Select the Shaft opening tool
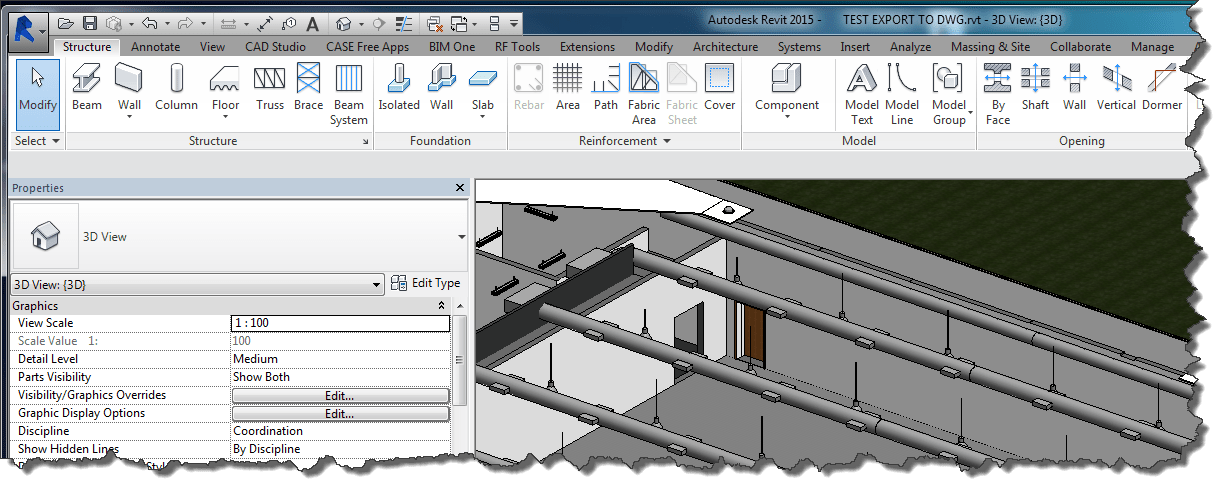1228x495 pixels. coord(1036,87)
